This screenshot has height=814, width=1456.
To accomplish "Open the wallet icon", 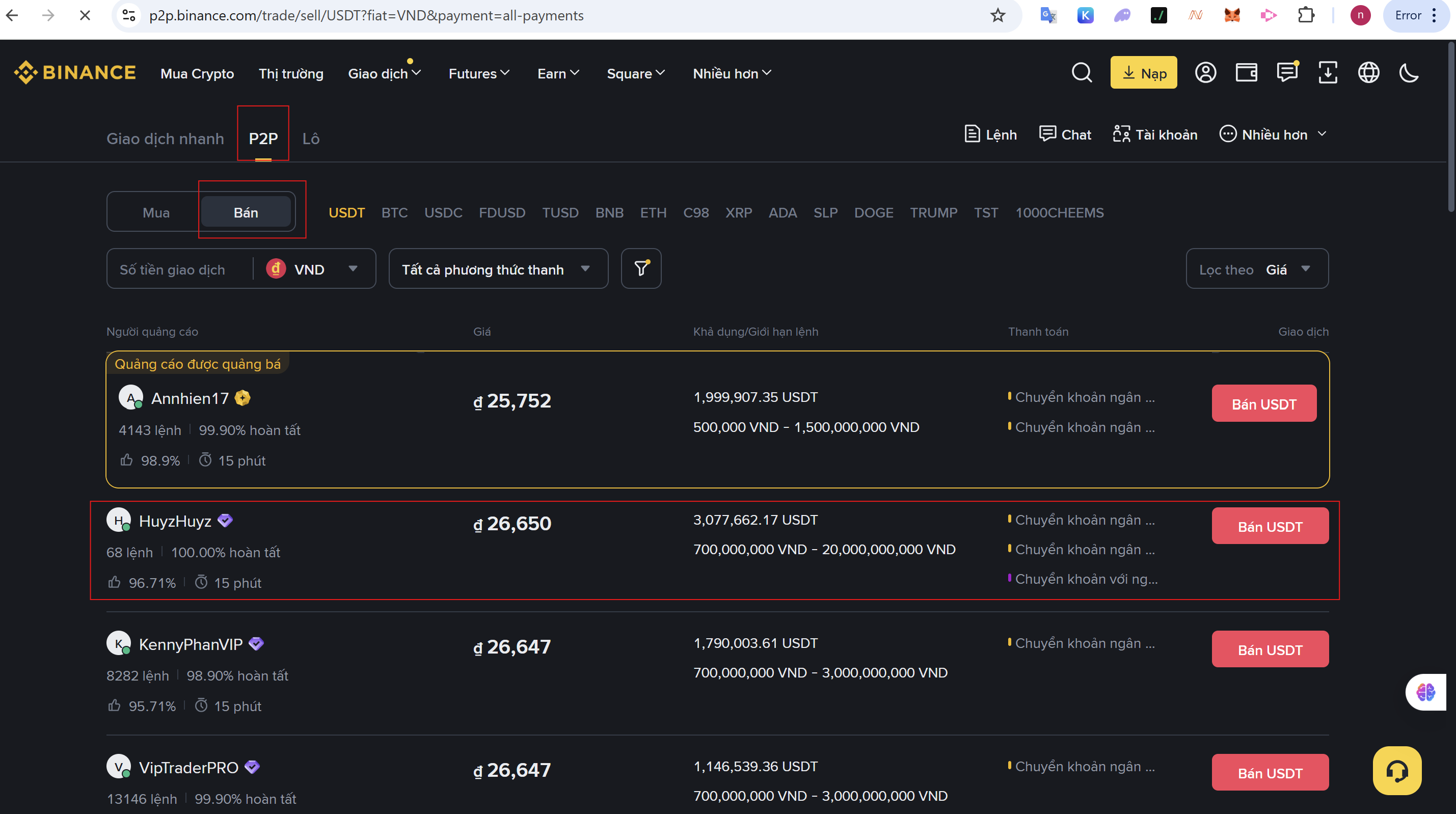I will pyautogui.click(x=1246, y=73).
